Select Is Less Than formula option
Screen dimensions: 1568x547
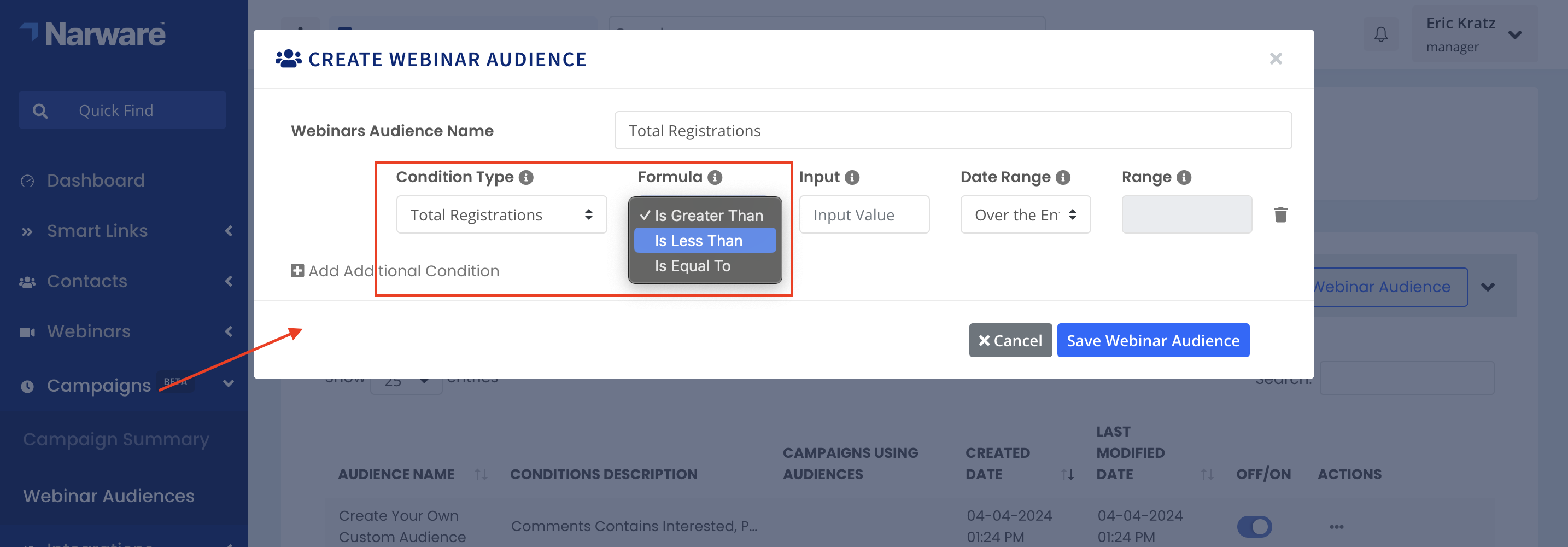[705, 241]
